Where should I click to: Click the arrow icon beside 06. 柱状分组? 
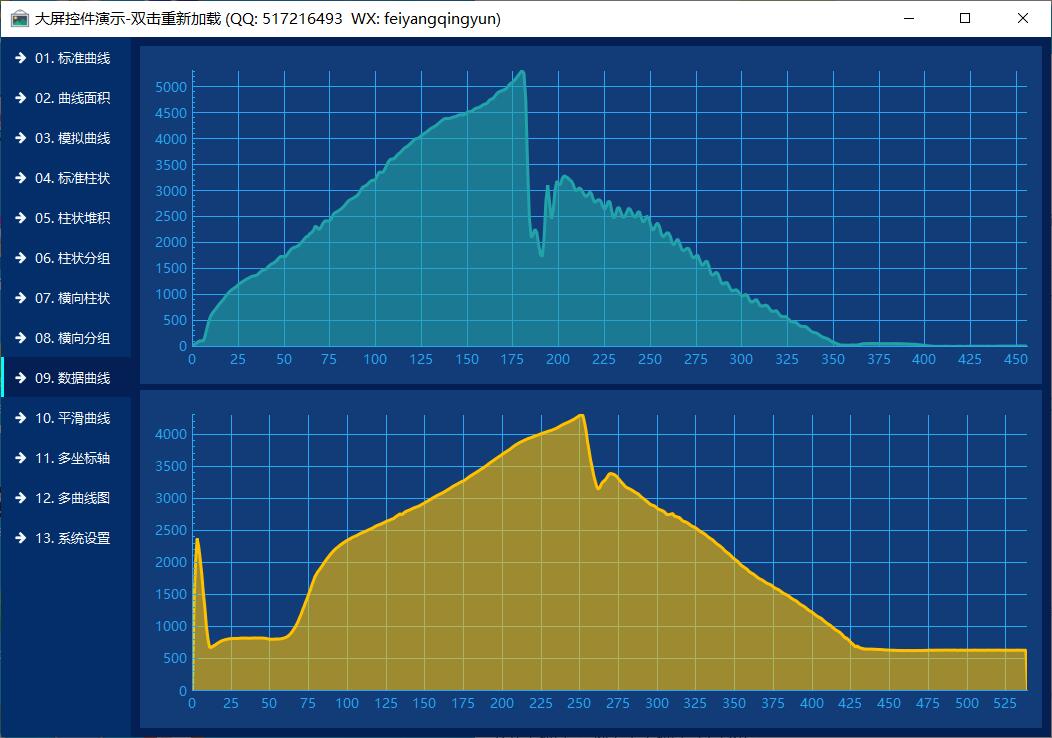pos(20,258)
